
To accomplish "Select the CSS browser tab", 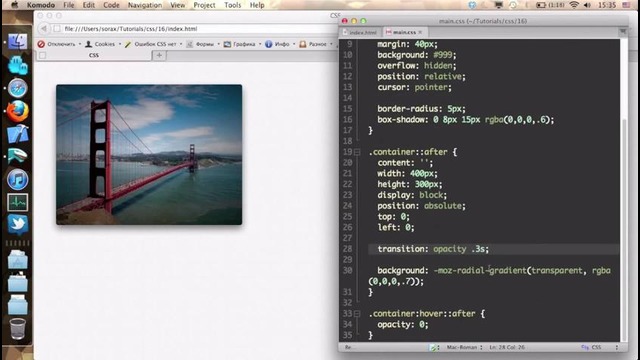I will click(x=94, y=55).
